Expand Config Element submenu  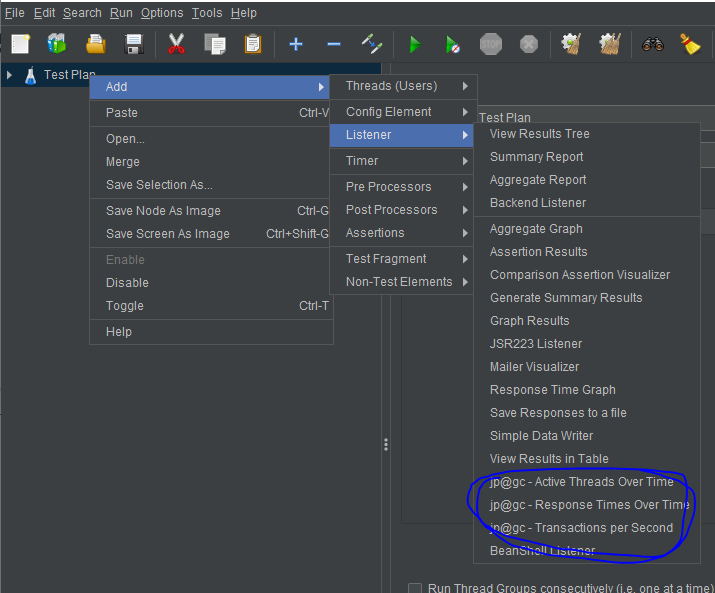click(403, 112)
